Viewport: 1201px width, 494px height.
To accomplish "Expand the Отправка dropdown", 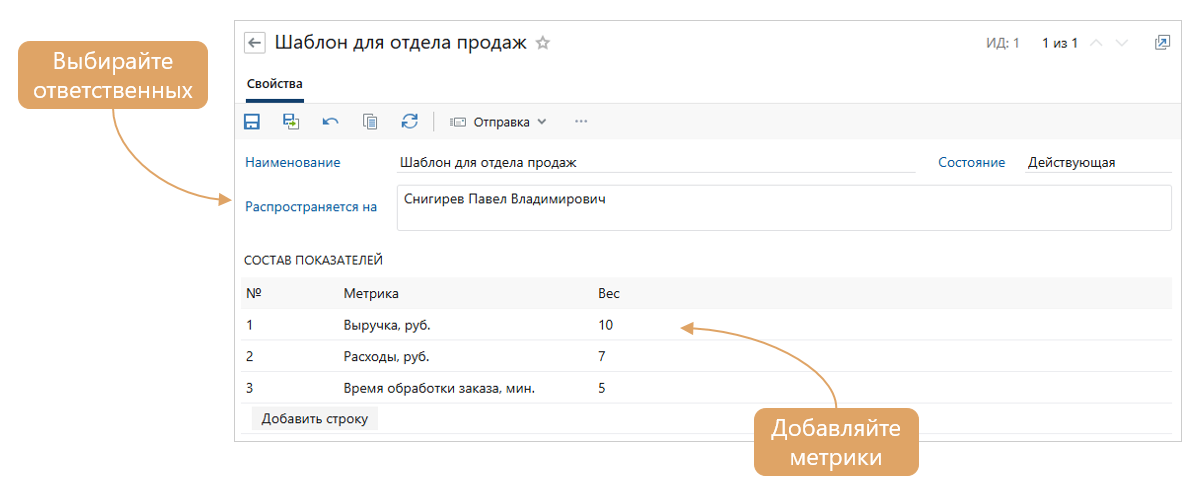I will pos(498,122).
